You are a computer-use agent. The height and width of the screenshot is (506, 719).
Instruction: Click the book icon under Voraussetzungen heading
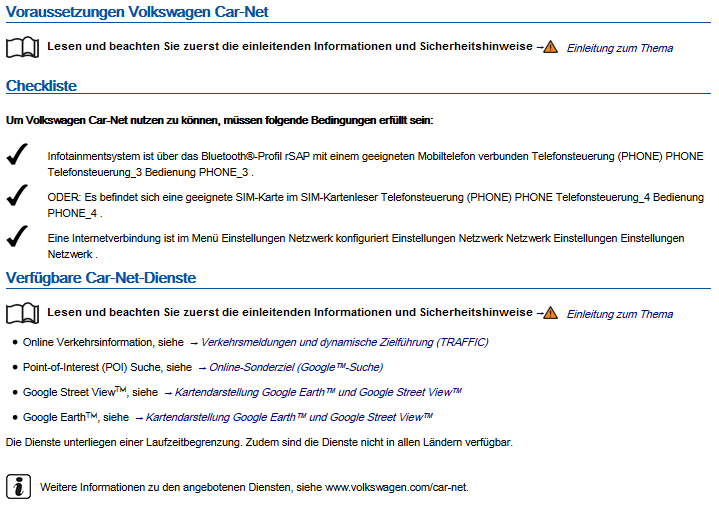pyautogui.click(x=22, y=47)
